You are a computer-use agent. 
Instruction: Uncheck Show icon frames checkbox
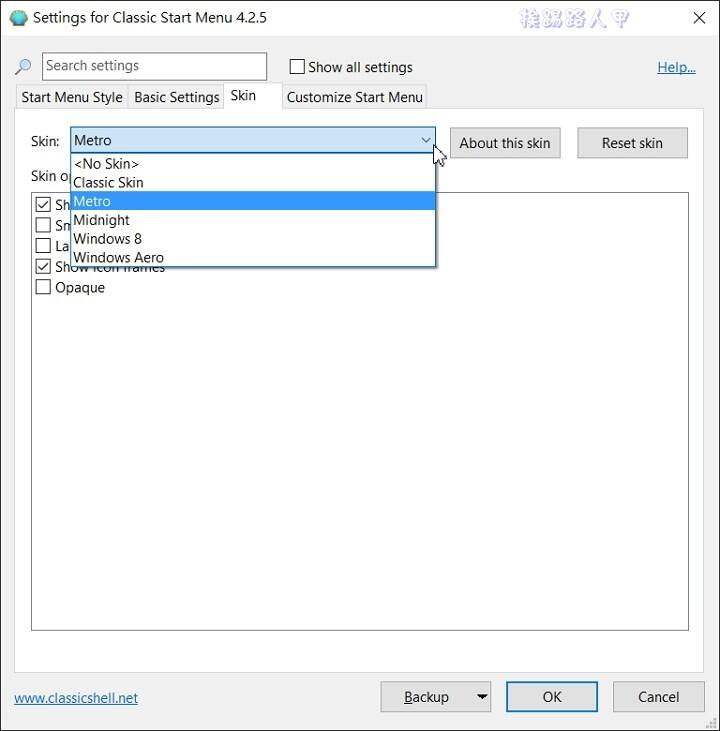(x=43, y=266)
